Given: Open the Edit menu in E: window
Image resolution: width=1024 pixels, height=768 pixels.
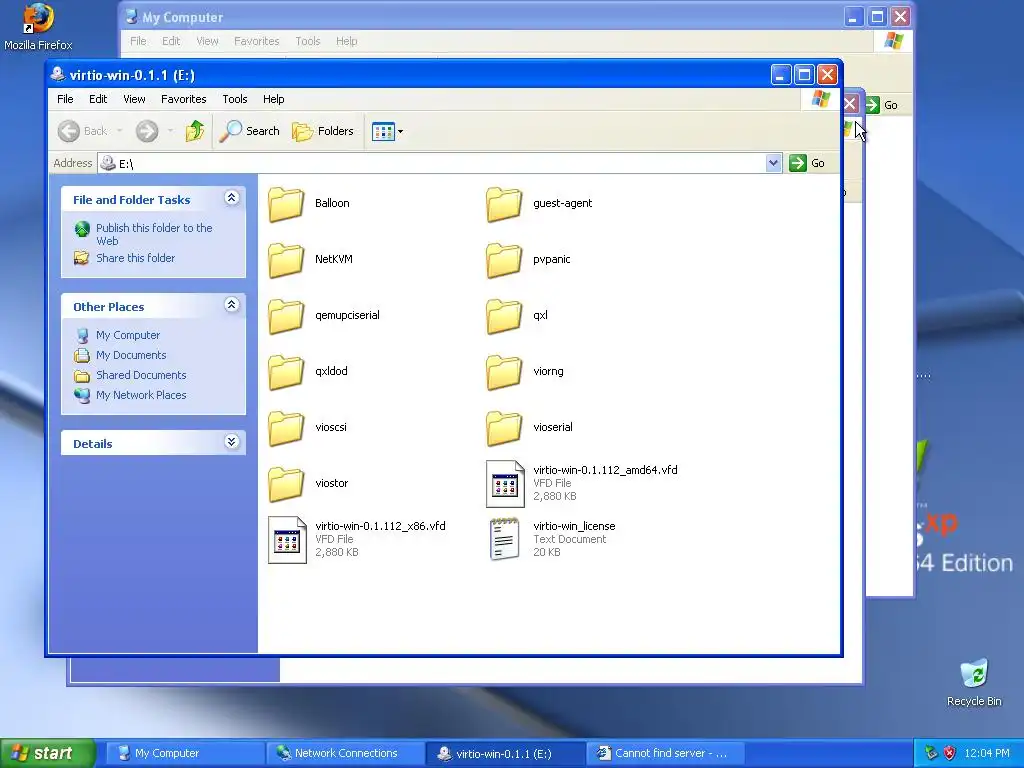Looking at the screenshot, I should point(98,99).
